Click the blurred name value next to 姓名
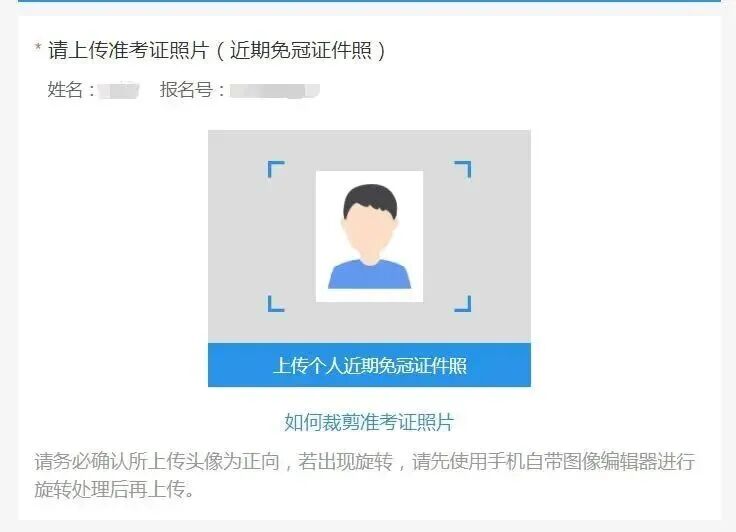This screenshot has height=532, width=736. pyautogui.click(x=119, y=90)
